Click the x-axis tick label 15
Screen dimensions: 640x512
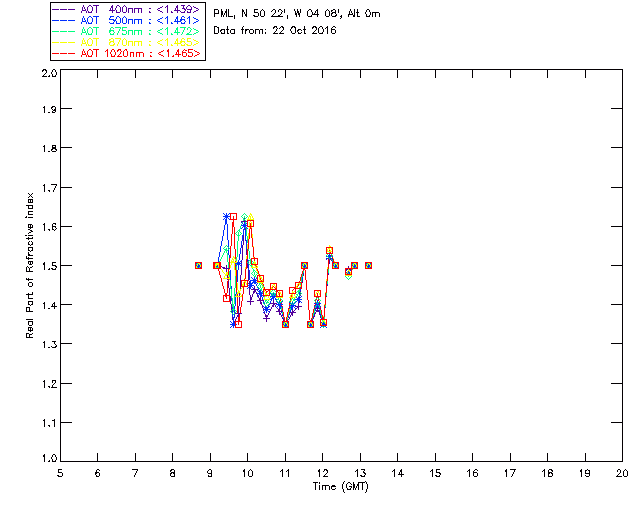pyautogui.click(x=435, y=473)
